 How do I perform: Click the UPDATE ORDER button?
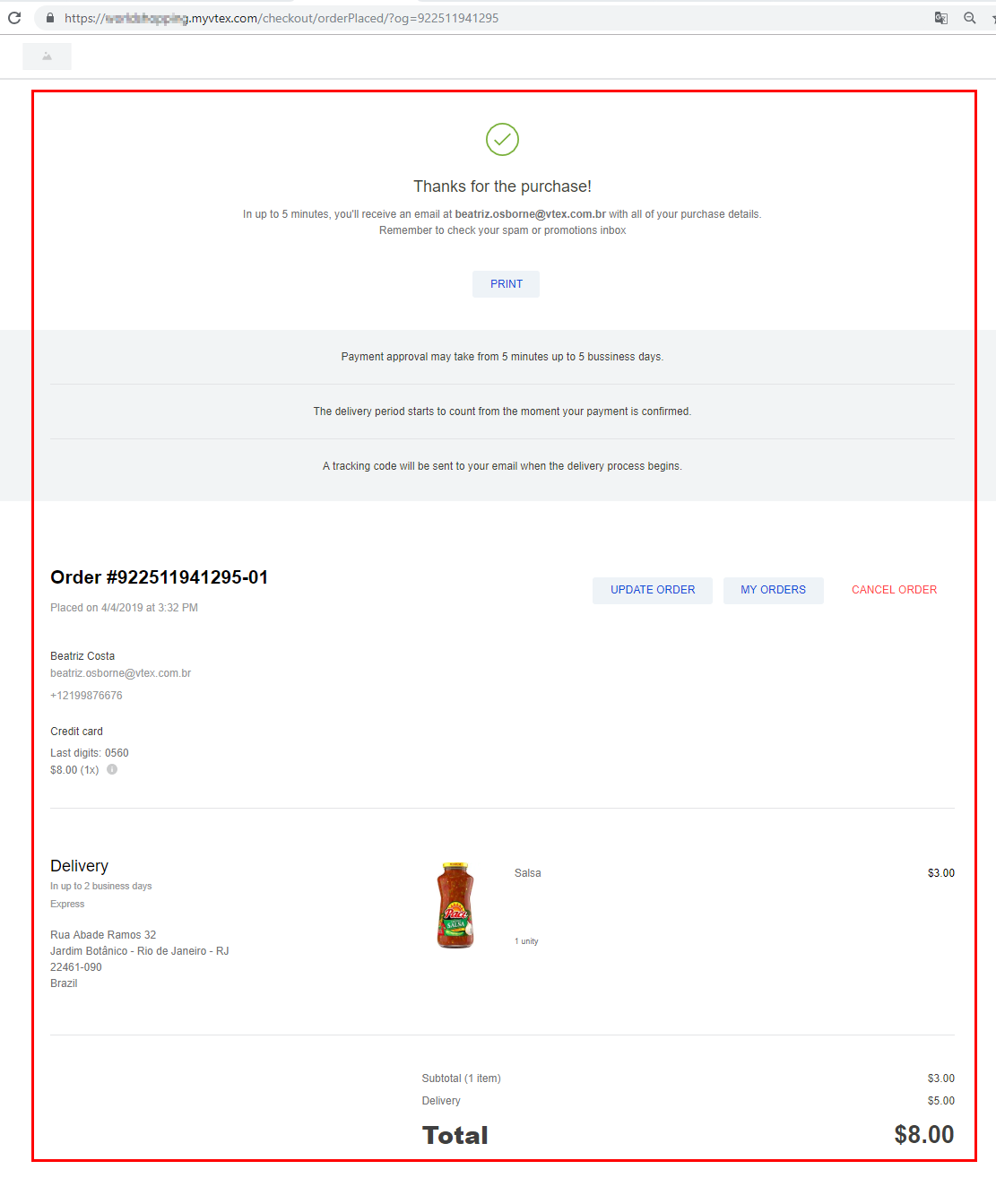(653, 590)
